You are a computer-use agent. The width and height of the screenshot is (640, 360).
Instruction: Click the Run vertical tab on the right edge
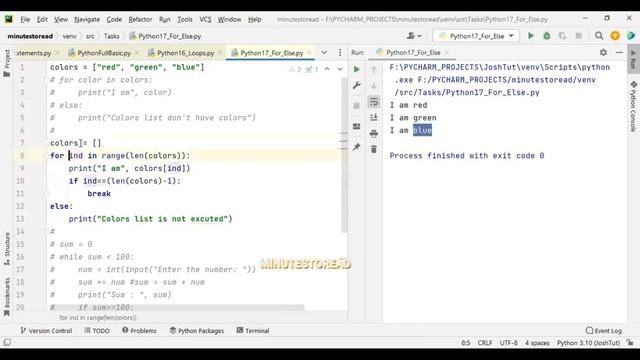(633, 60)
